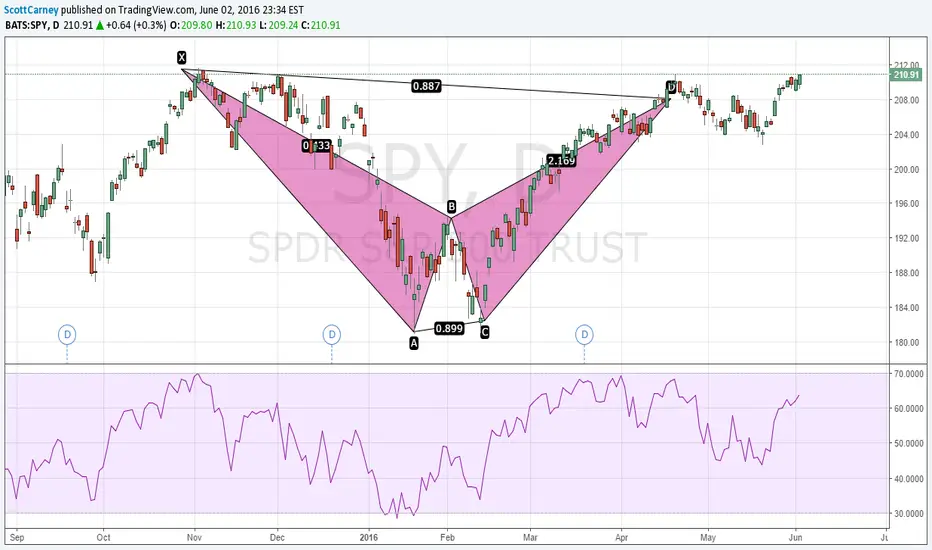Select the A point label of pattern

pyautogui.click(x=414, y=343)
